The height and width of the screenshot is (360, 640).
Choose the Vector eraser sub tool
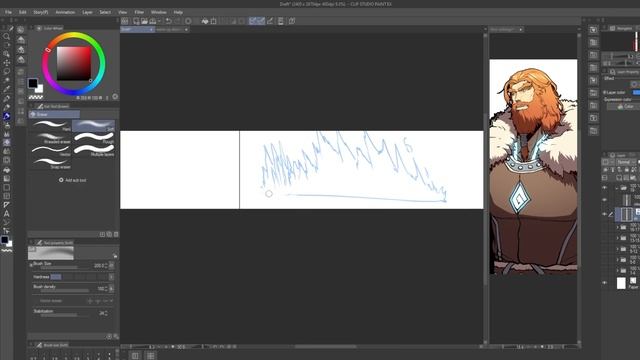(x=51, y=151)
